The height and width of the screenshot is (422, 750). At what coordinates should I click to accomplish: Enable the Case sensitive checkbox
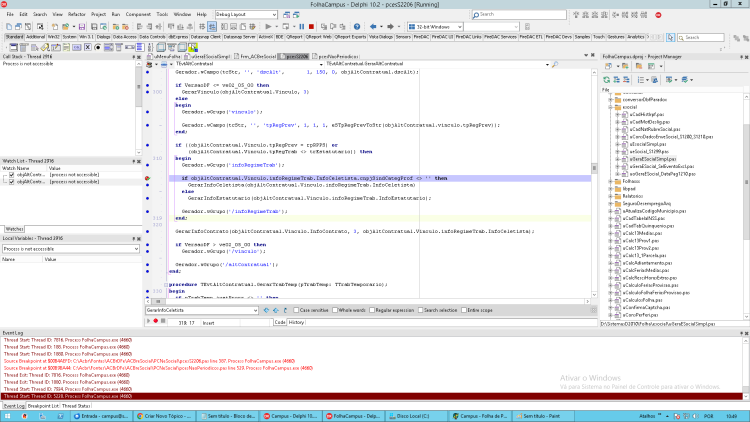point(296,310)
